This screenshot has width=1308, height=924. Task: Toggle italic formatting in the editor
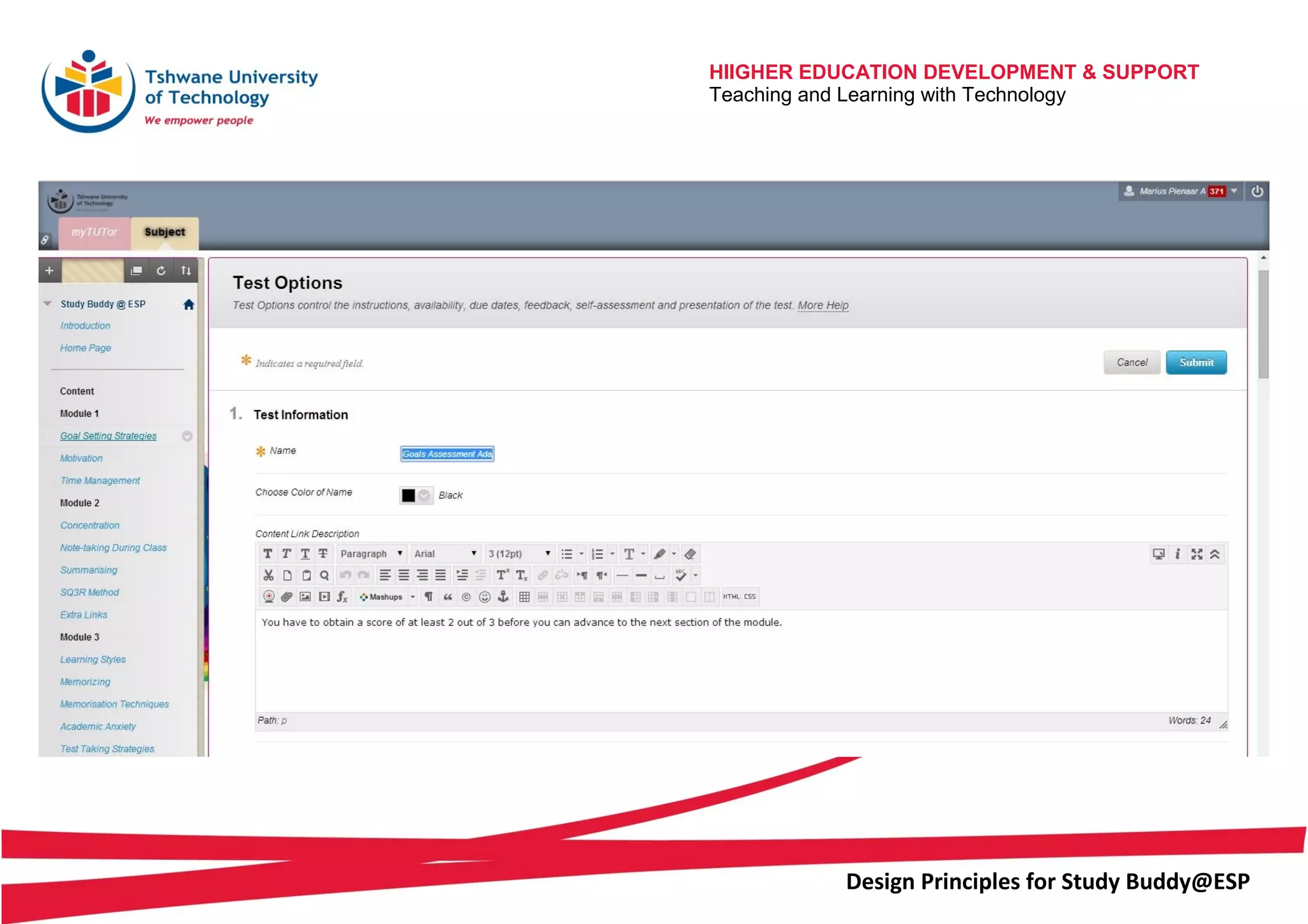[x=286, y=554]
